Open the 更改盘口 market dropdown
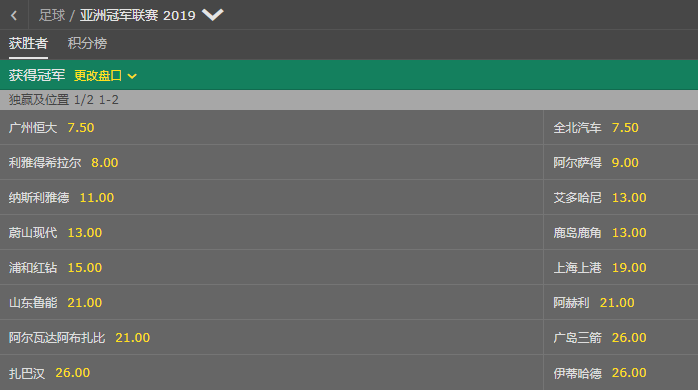Image resolution: width=698 pixels, height=390 pixels. coord(105,76)
